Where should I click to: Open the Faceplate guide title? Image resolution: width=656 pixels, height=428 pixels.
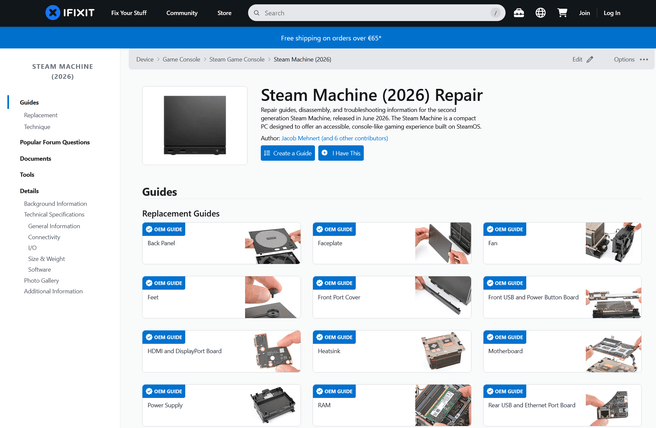point(330,243)
